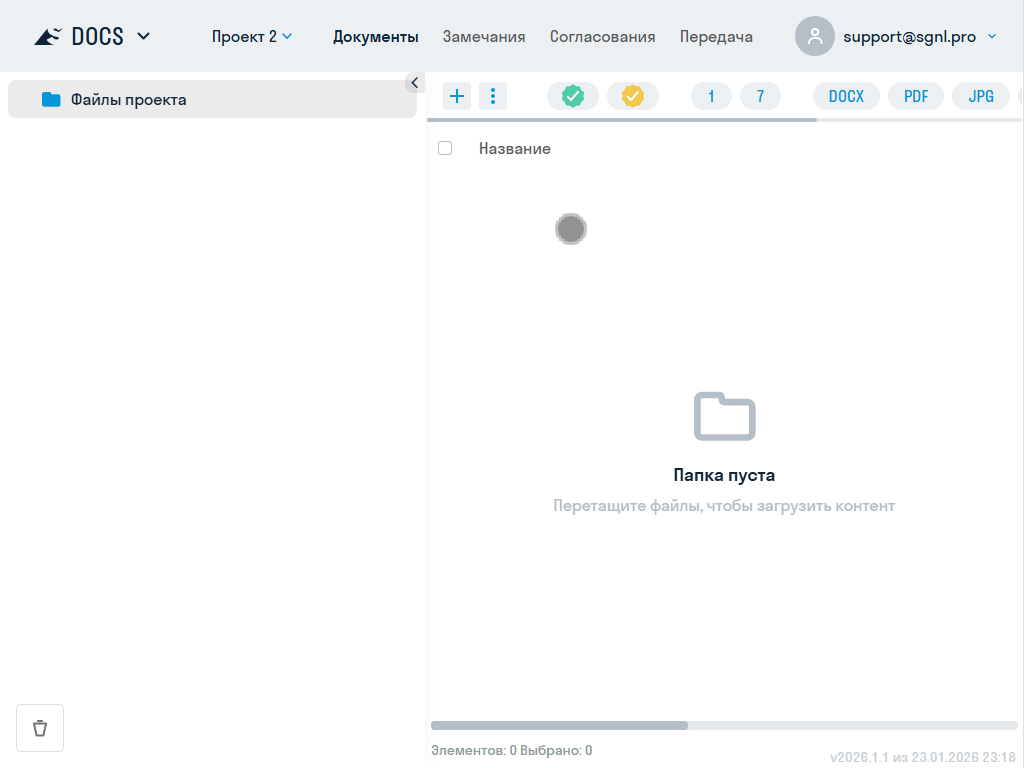
Task: Open the three-dot more actions menu
Action: (x=493, y=96)
